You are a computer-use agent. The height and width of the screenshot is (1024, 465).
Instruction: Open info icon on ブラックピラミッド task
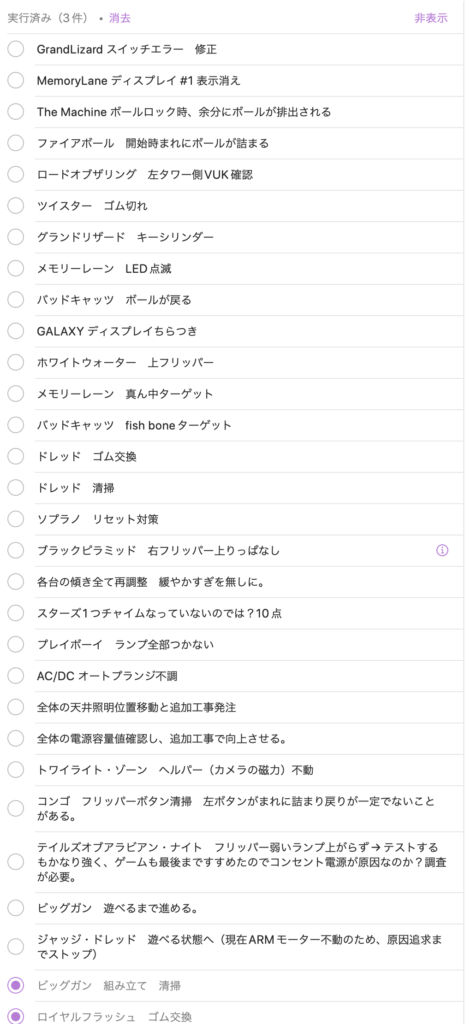pyautogui.click(x=442, y=551)
